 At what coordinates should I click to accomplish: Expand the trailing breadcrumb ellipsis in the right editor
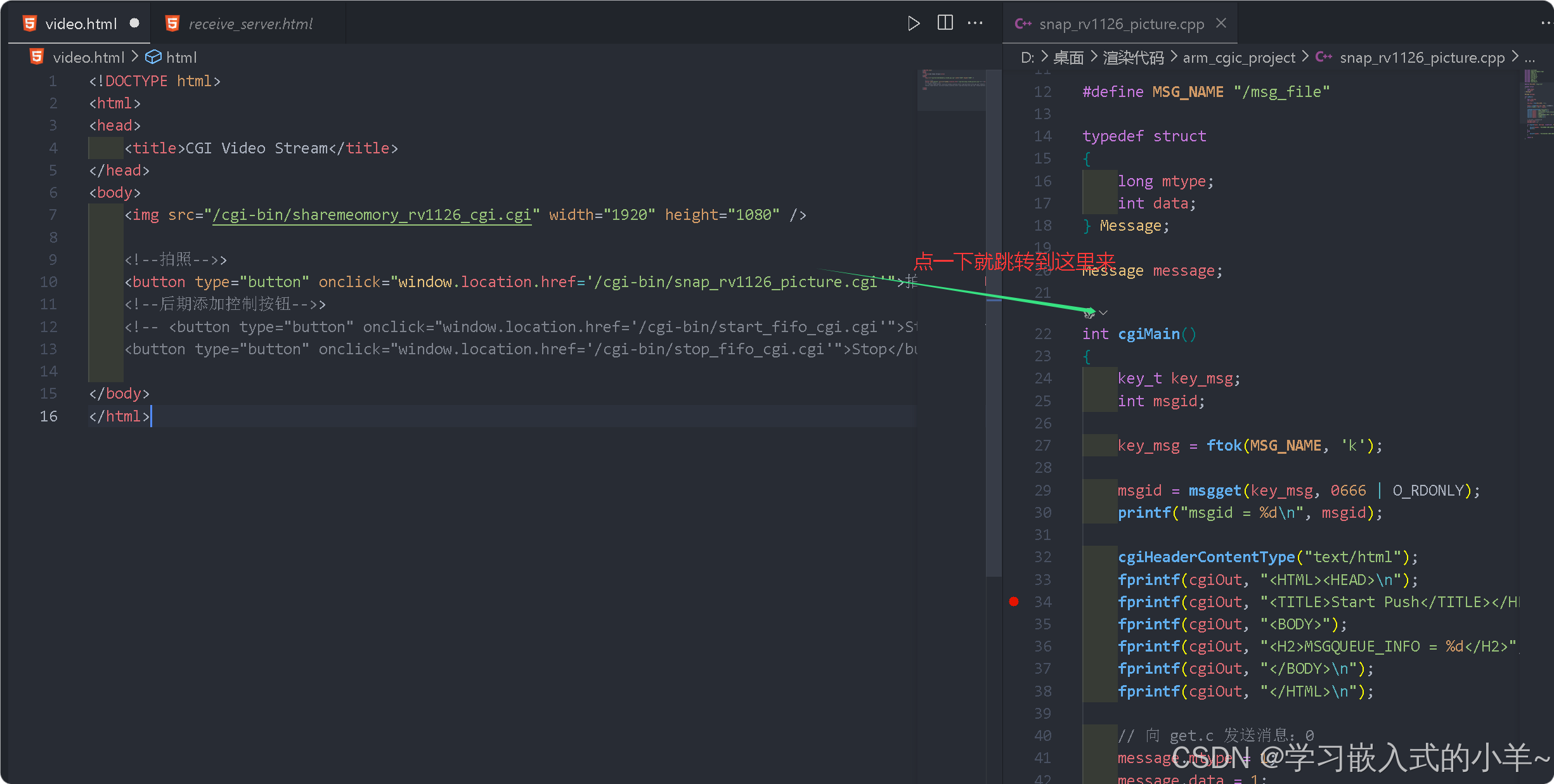pos(1530,58)
